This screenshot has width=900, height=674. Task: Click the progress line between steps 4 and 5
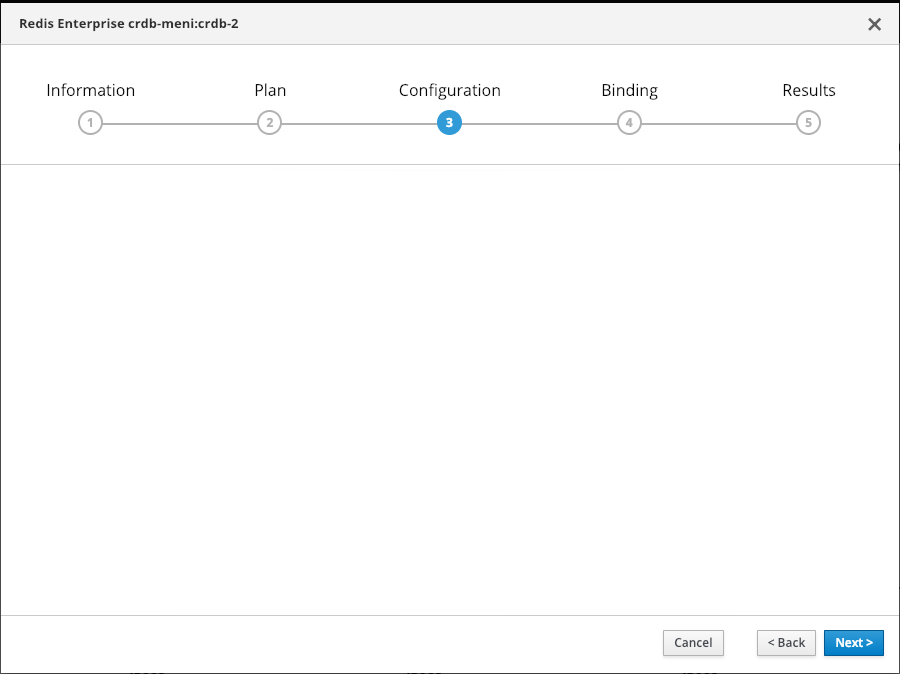tap(718, 124)
